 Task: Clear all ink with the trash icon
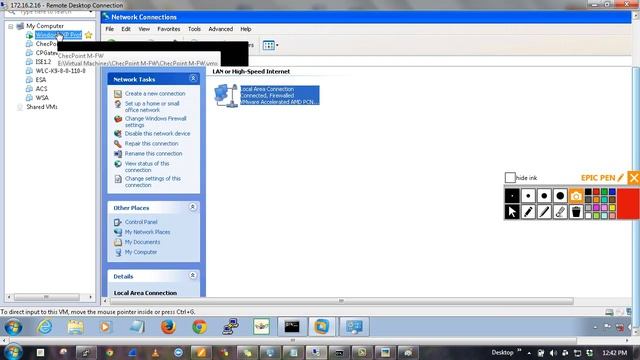tap(576, 212)
